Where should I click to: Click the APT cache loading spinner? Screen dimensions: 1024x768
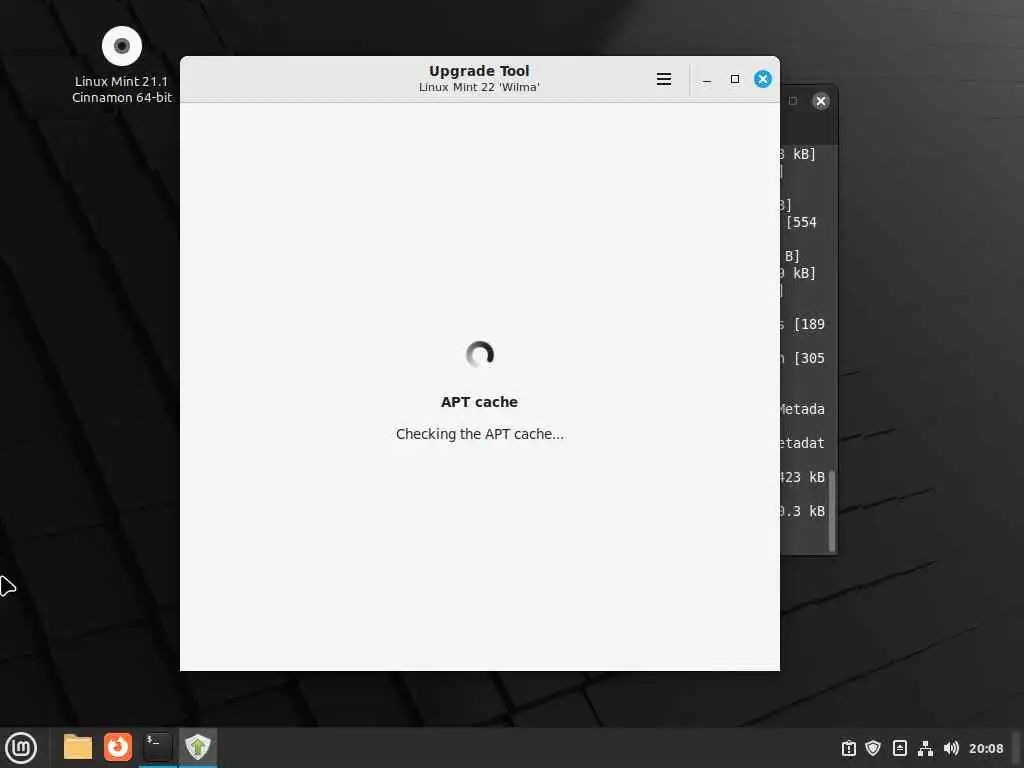pyautogui.click(x=479, y=355)
